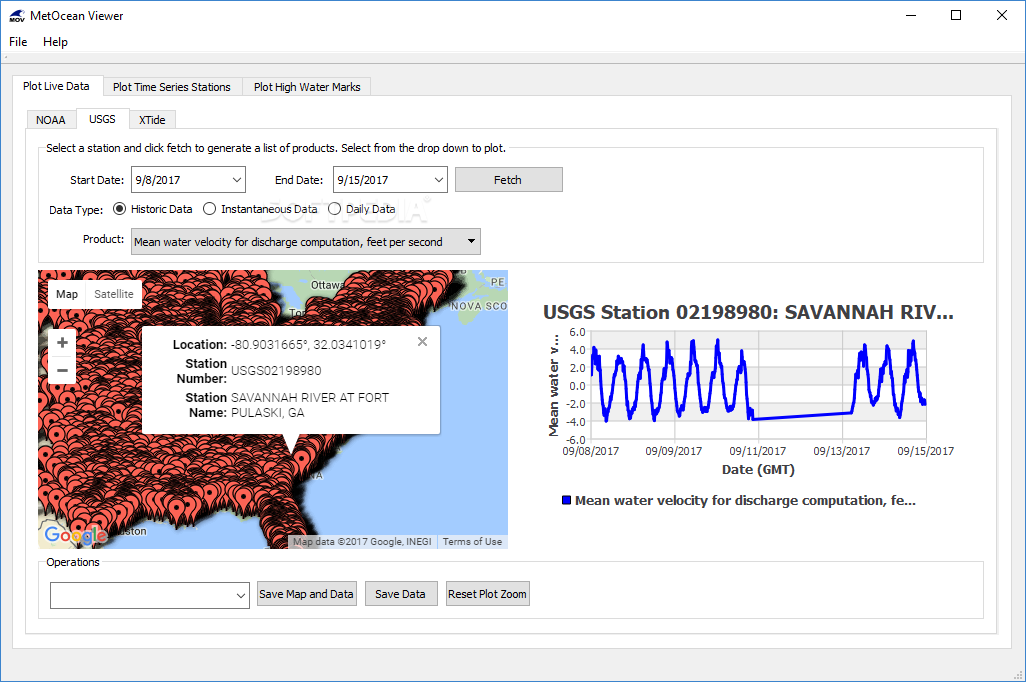Select the Historic Data radio button

pos(119,209)
